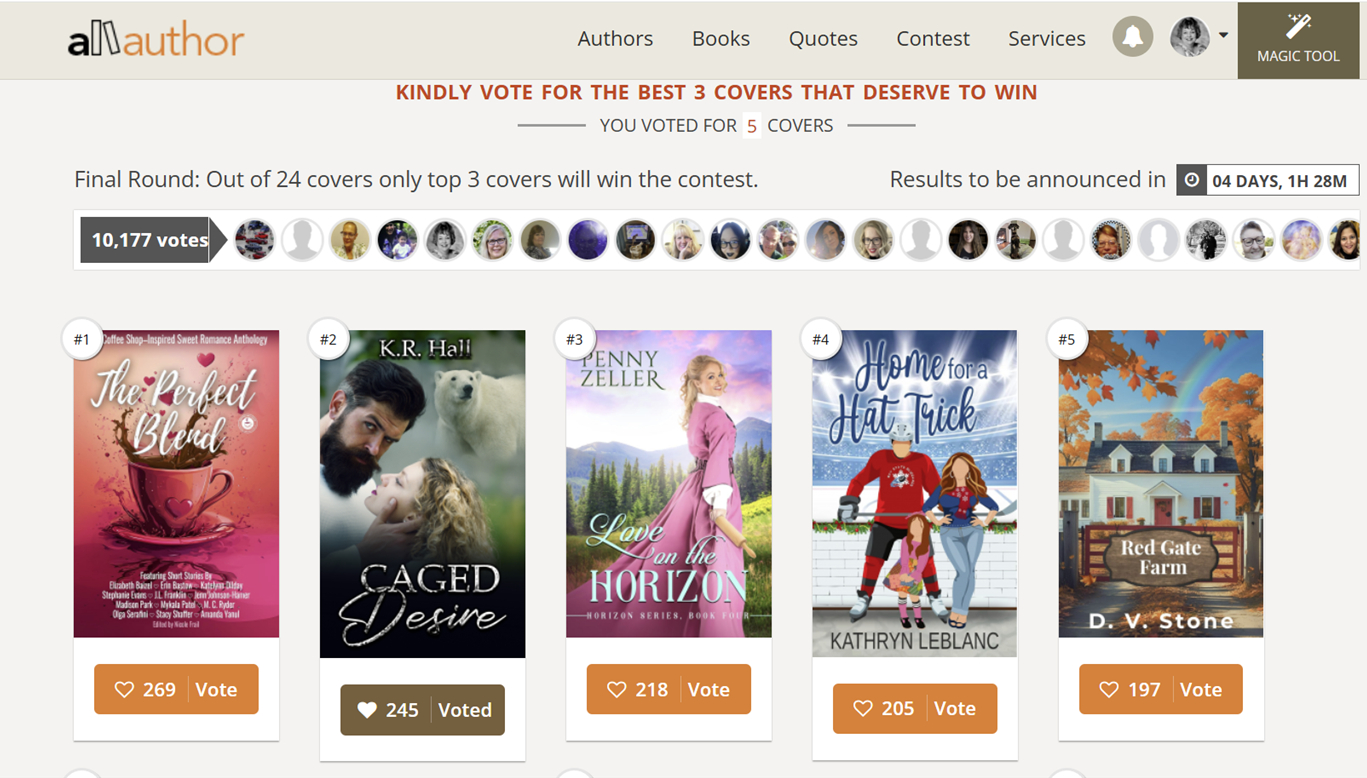Open the notifications bell icon
The width and height of the screenshot is (1367, 778).
click(x=1133, y=38)
